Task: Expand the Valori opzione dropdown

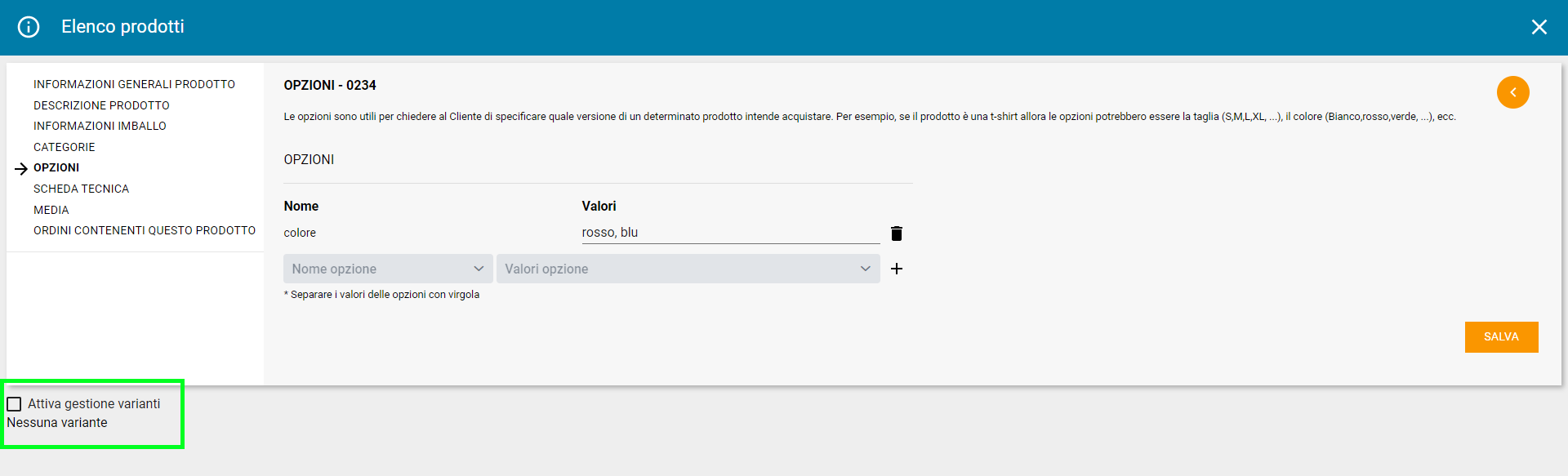Action: point(688,269)
